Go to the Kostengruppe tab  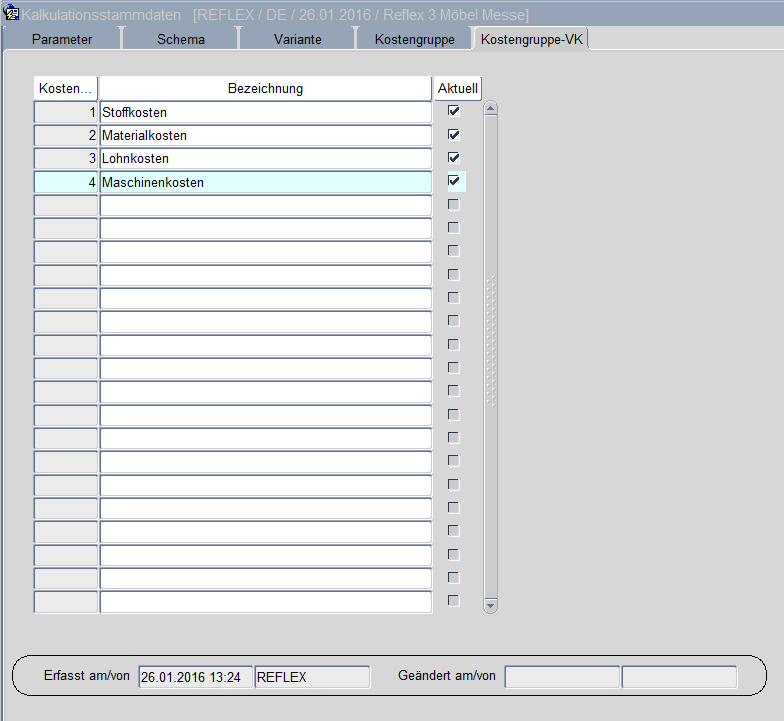(x=414, y=39)
